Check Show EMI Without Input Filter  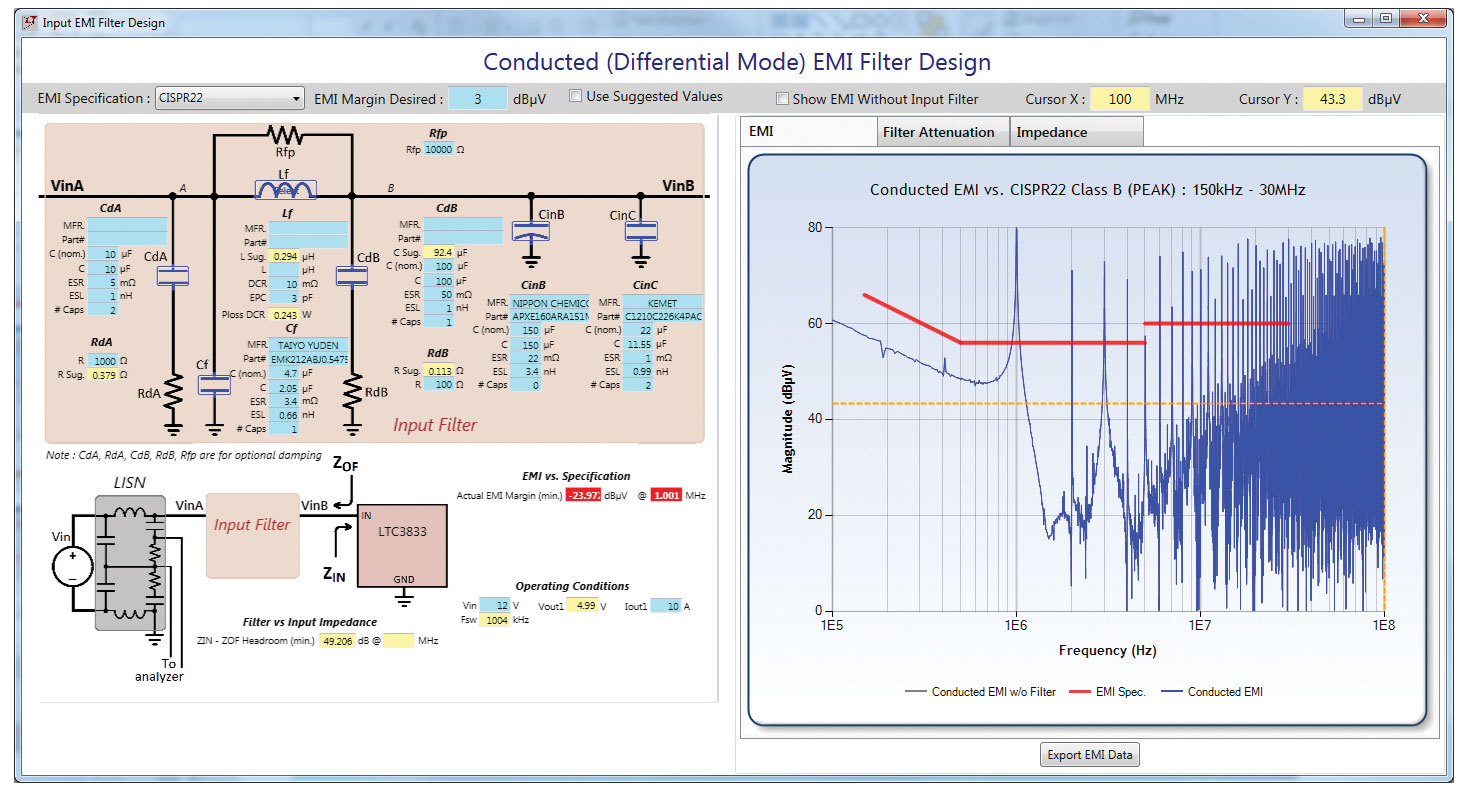click(783, 99)
